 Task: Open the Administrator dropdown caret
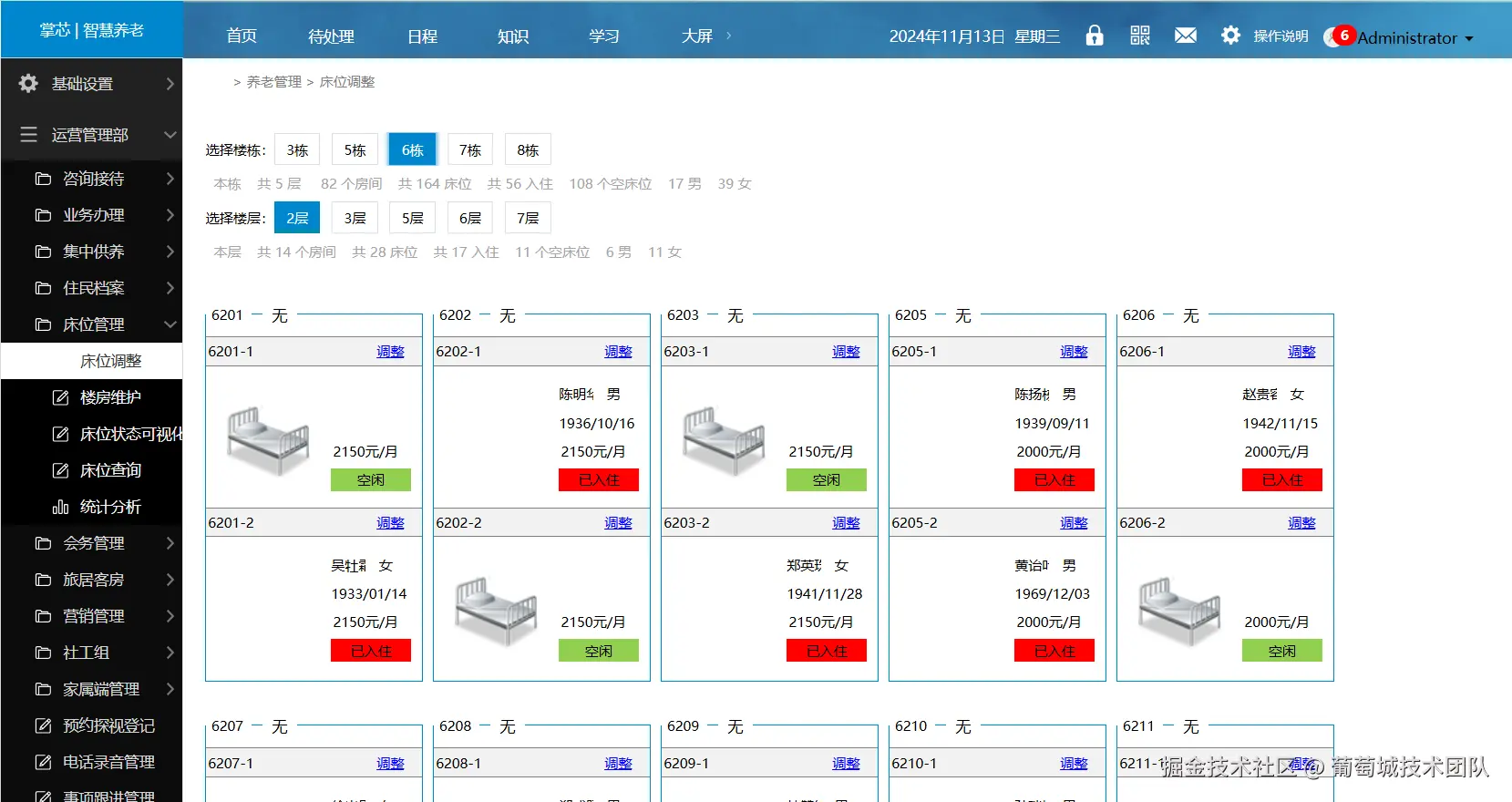(1468, 38)
